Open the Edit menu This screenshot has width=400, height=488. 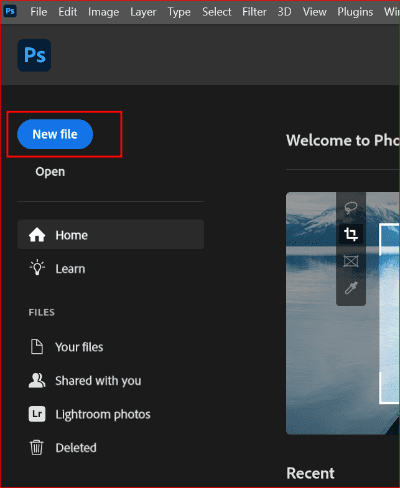[x=68, y=12]
